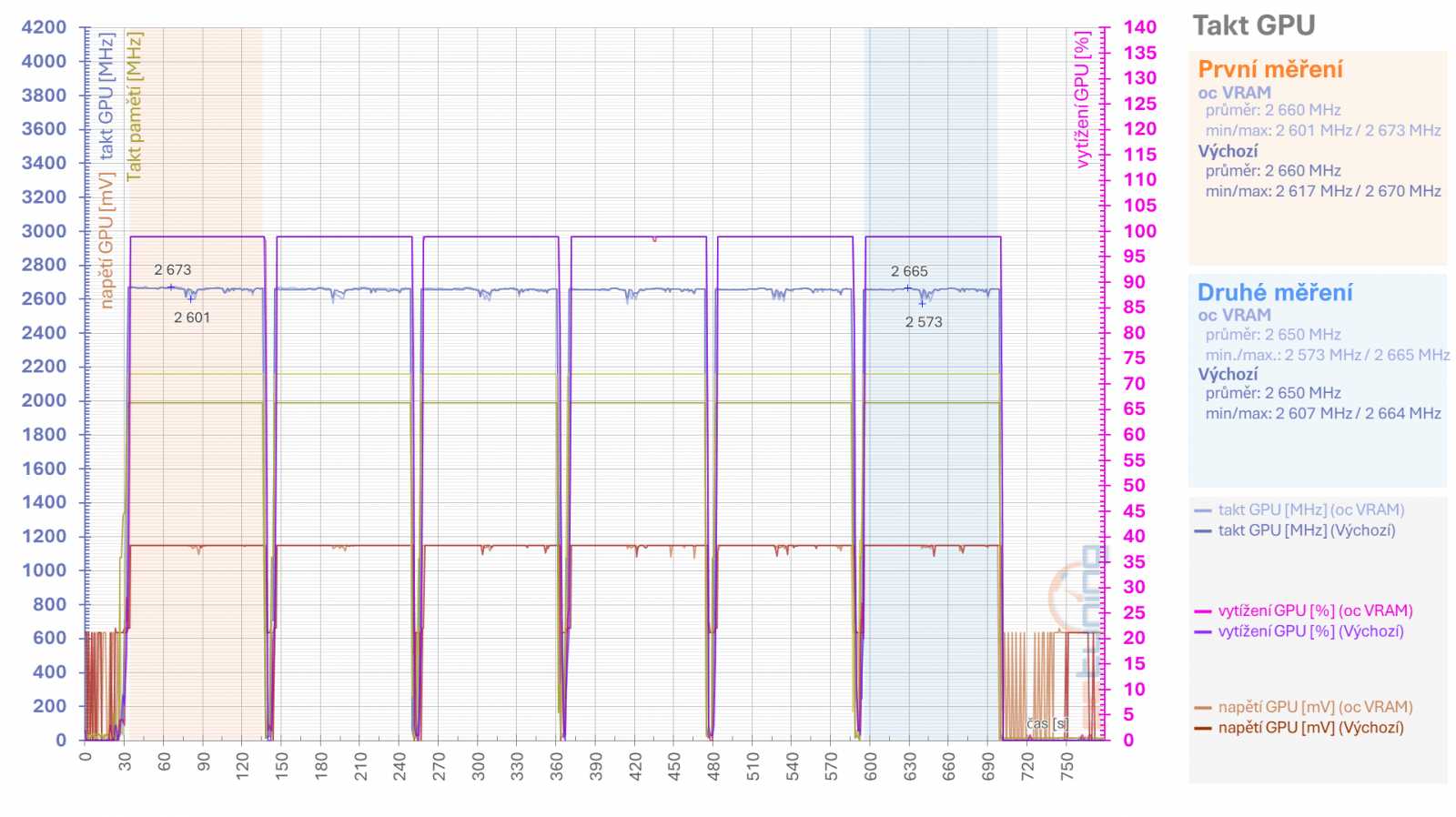Viewport: 1456px width, 817px height.
Task: Click the cross marker above label "2 573"
Action: pos(922,304)
